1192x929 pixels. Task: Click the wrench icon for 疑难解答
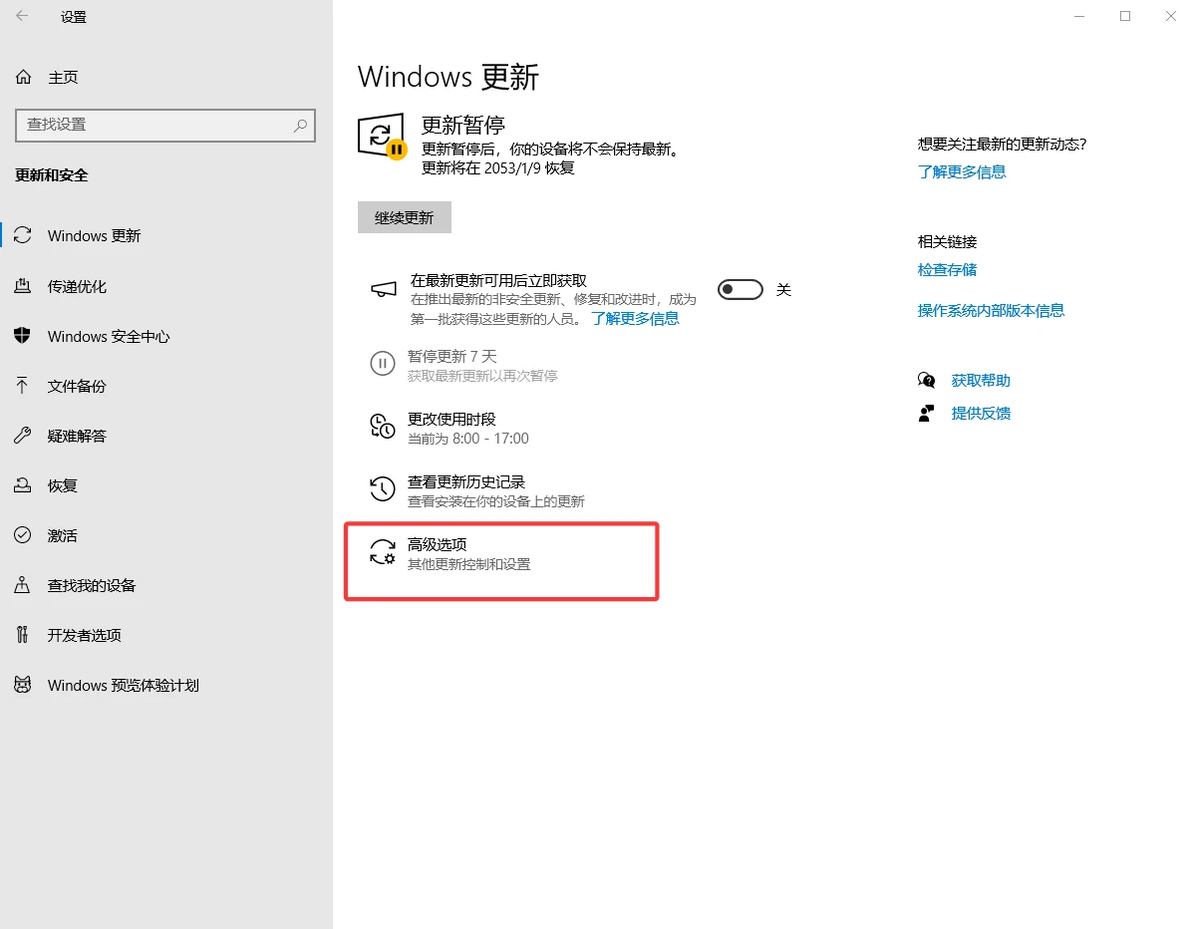[x=23, y=436]
